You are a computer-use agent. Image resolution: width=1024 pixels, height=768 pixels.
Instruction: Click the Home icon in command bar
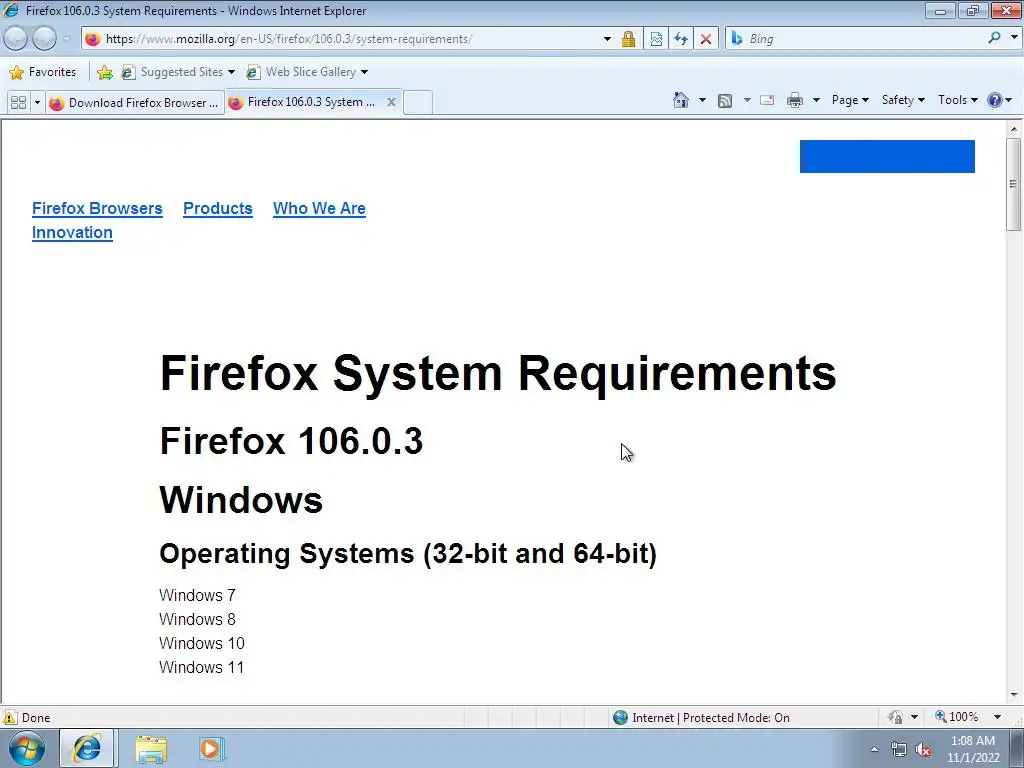(680, 100)
